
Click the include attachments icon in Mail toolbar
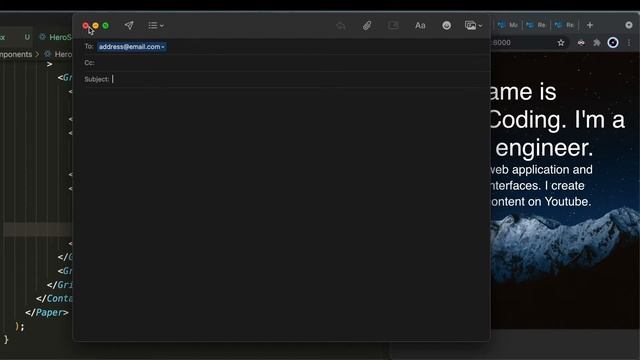click(393, 26)
